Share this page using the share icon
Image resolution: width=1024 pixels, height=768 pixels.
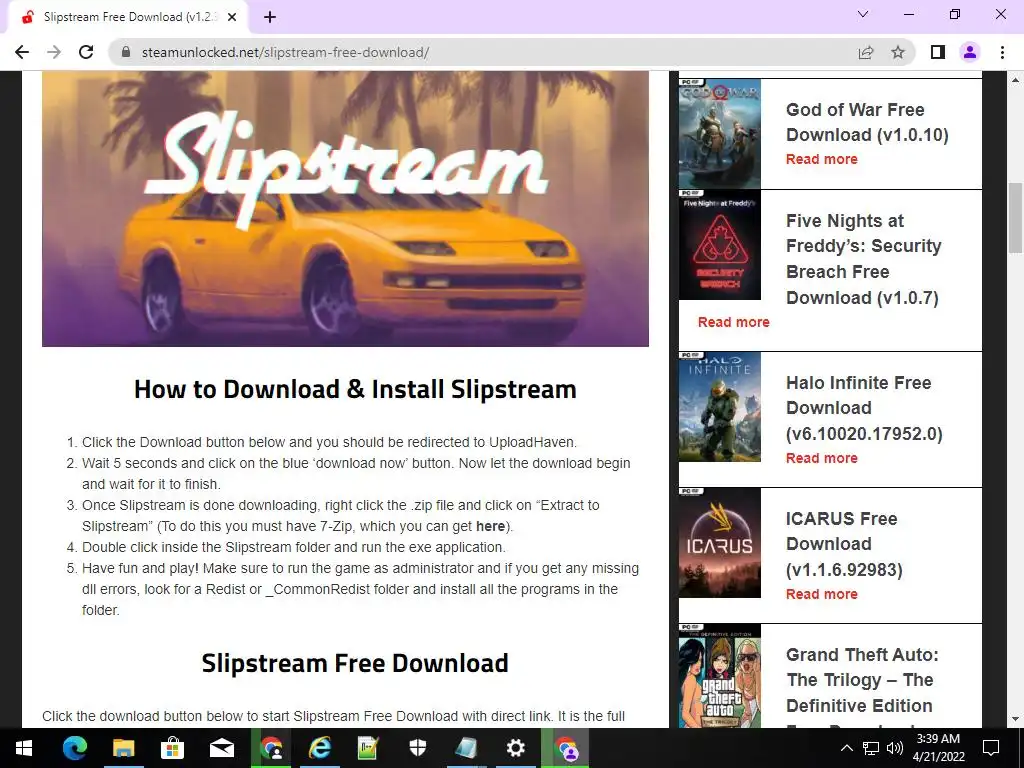point(866,52)
